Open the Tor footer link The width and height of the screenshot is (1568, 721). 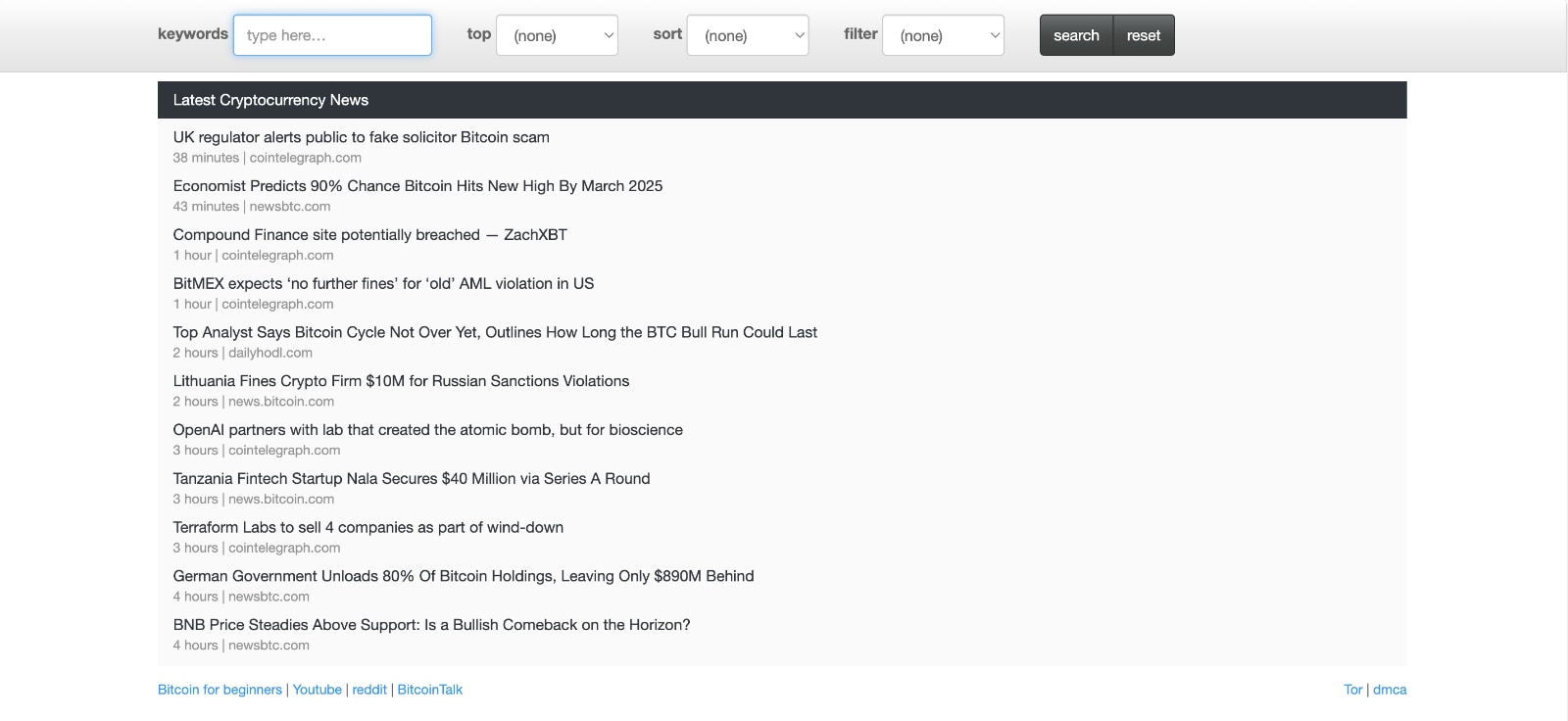[x=1353, y=690]
